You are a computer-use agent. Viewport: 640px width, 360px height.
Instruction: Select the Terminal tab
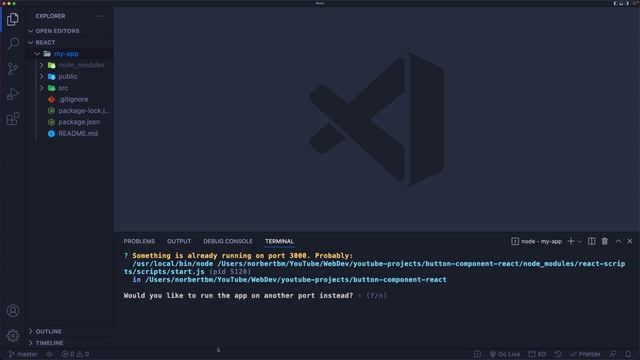pos(279,241)
